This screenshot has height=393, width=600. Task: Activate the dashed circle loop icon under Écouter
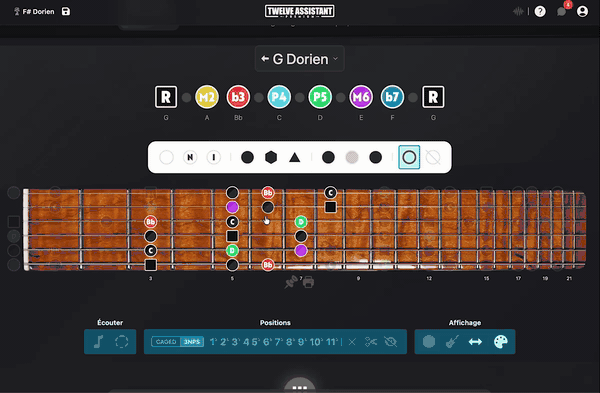pyautogui.click(x=122, y=341)
